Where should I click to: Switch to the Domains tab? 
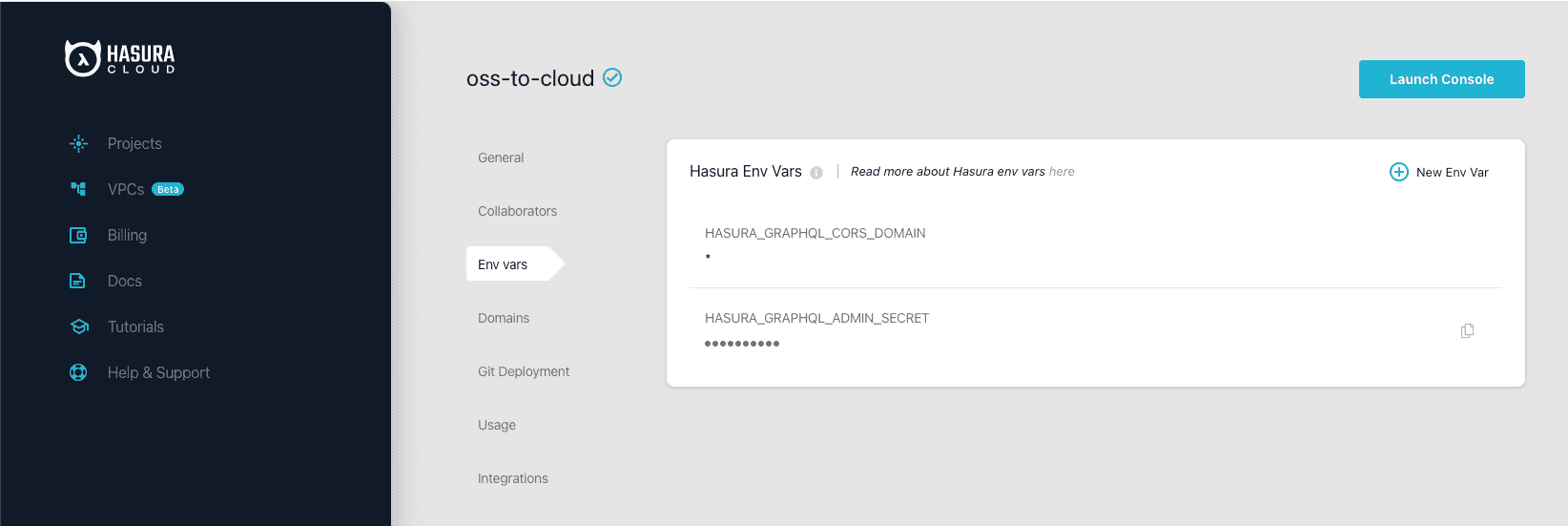click(x=504, y=318)
